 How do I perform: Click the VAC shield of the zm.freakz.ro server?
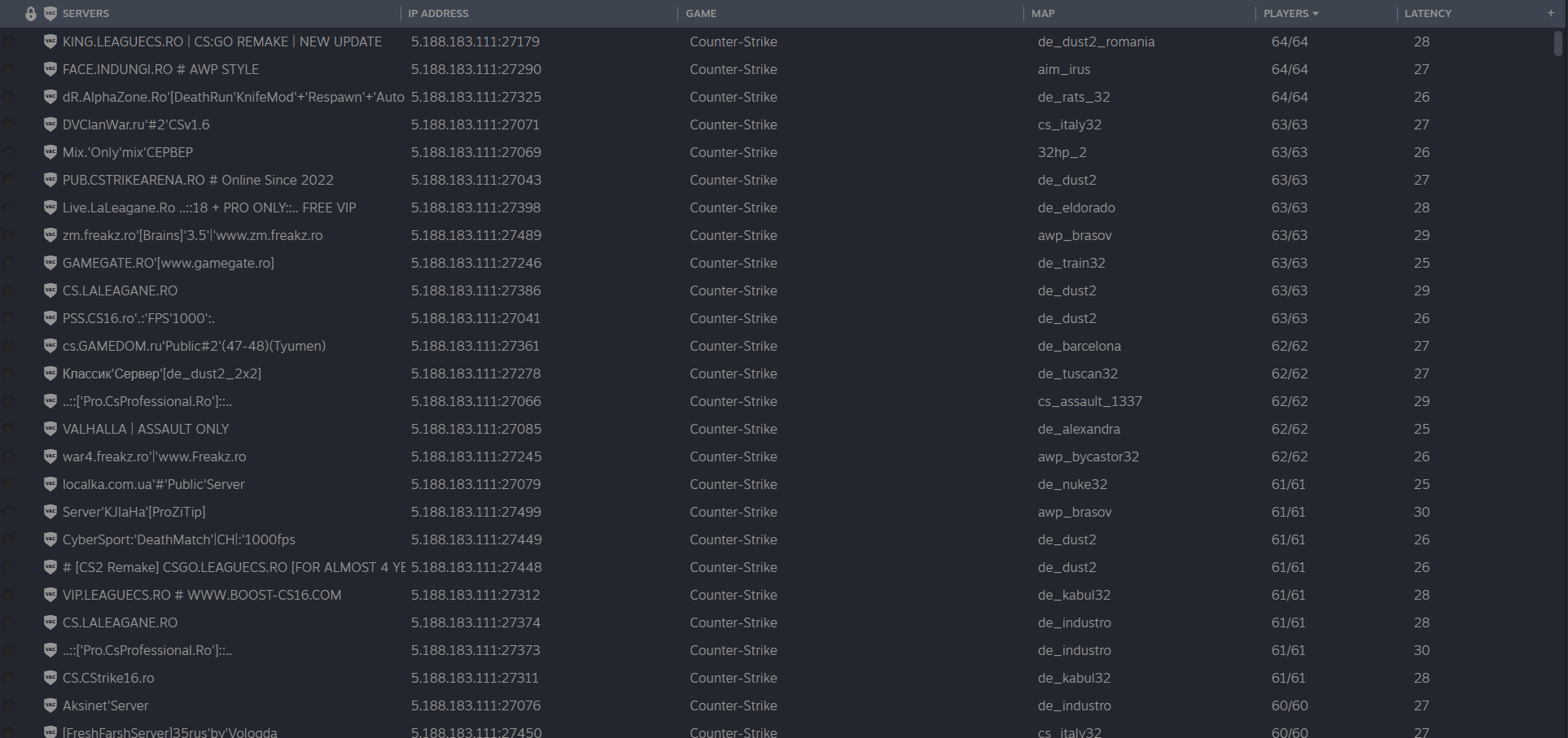coord(50,235)
